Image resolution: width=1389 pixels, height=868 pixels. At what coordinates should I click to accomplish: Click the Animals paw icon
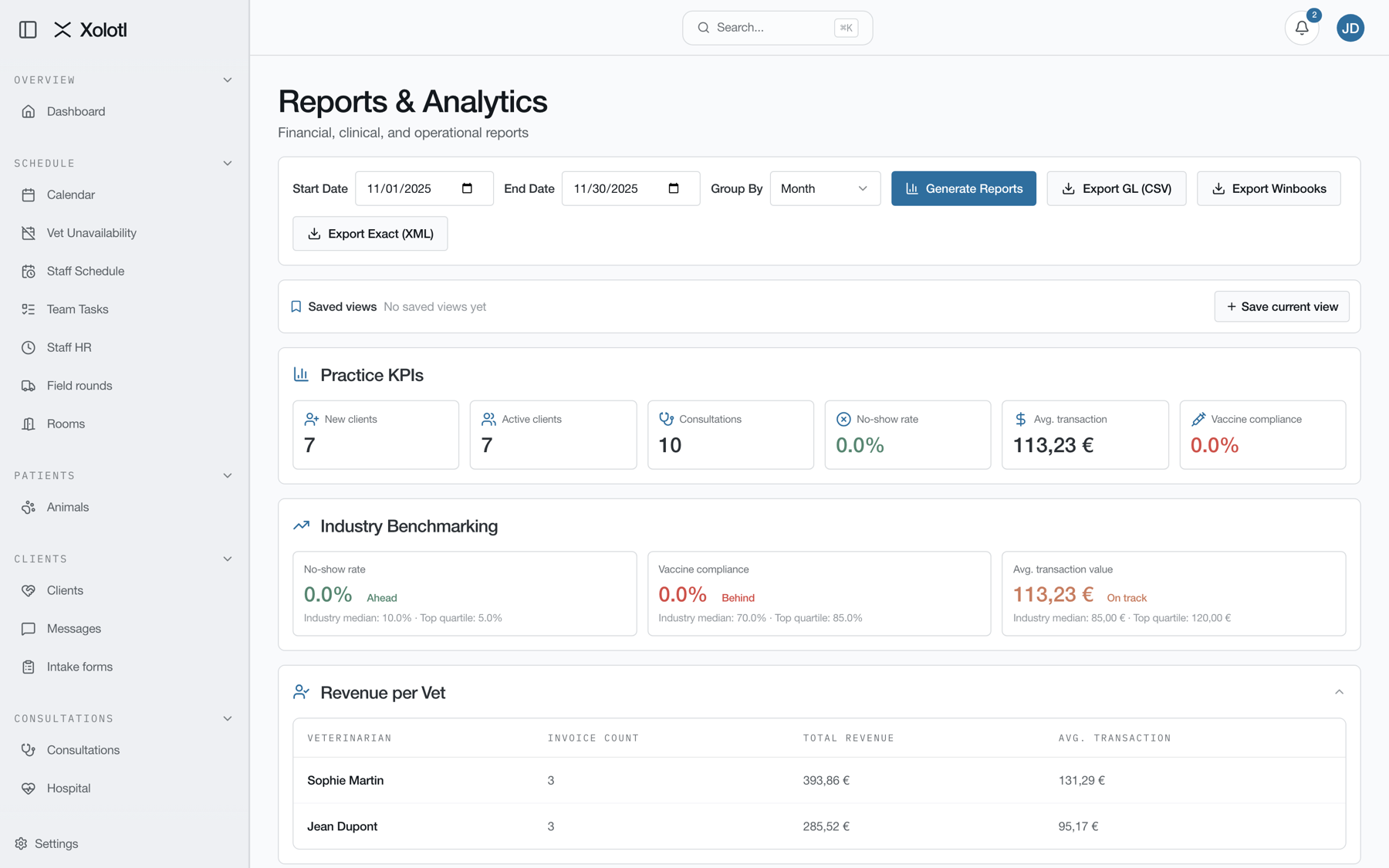pyautogui.click(x=29, y=507)
